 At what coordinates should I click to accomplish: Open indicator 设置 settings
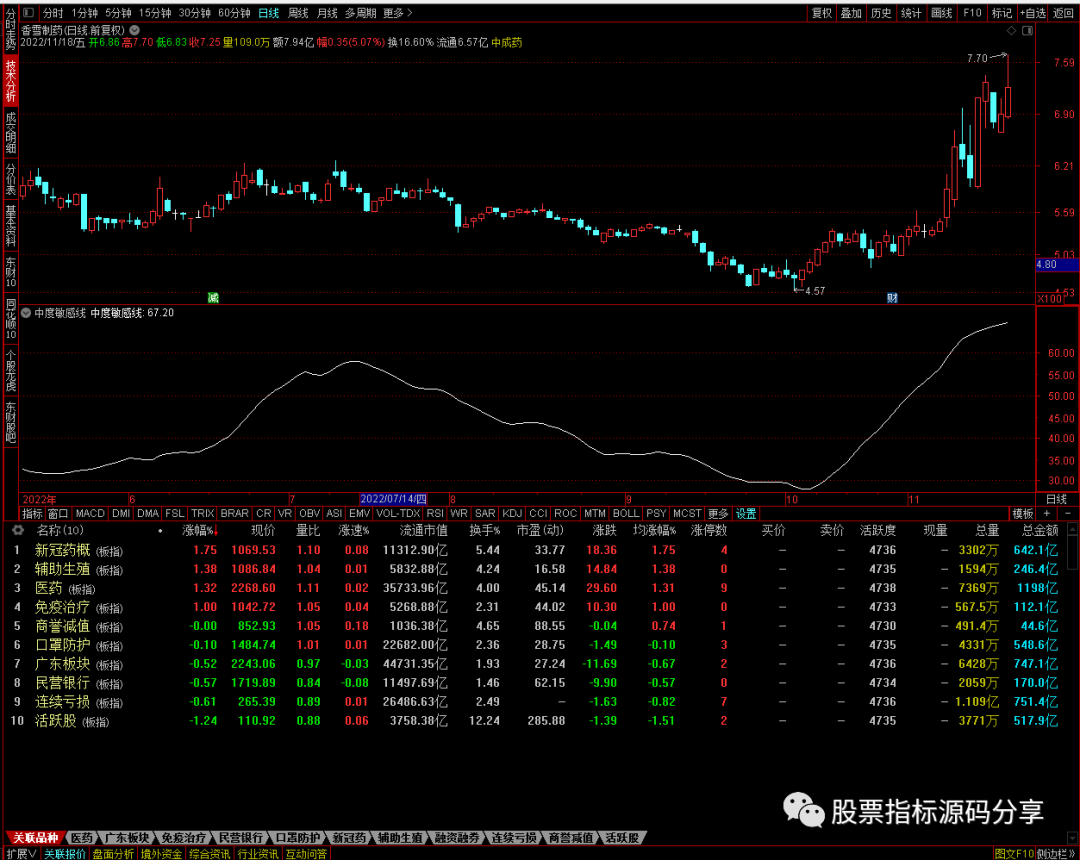(745, 514)
